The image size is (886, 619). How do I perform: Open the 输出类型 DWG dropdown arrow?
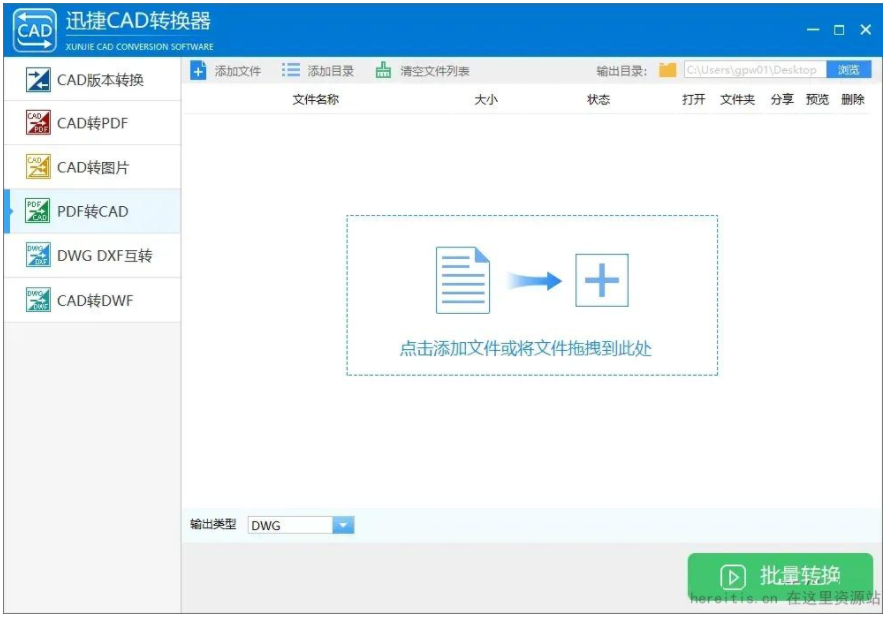click(x=343, y=525)
